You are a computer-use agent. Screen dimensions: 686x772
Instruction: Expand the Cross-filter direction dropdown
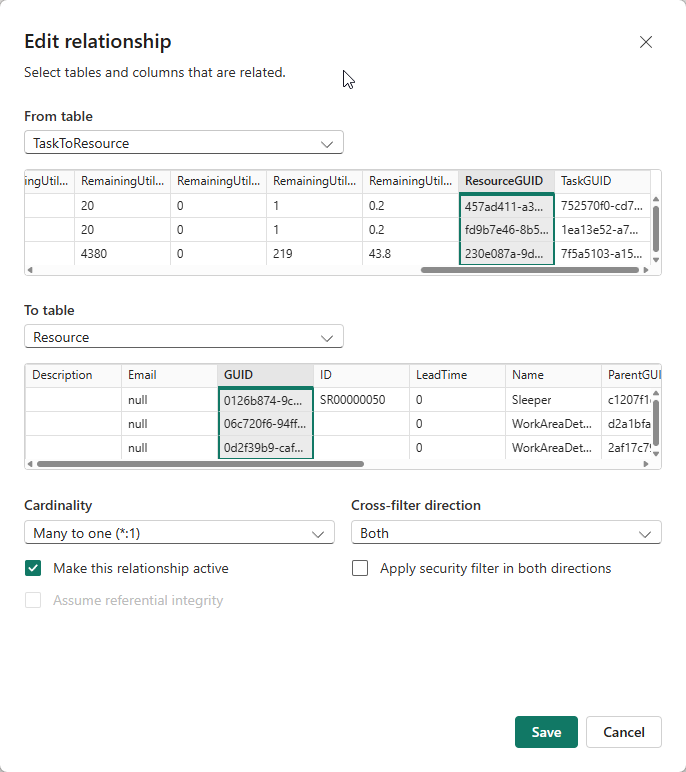(506, 533)
